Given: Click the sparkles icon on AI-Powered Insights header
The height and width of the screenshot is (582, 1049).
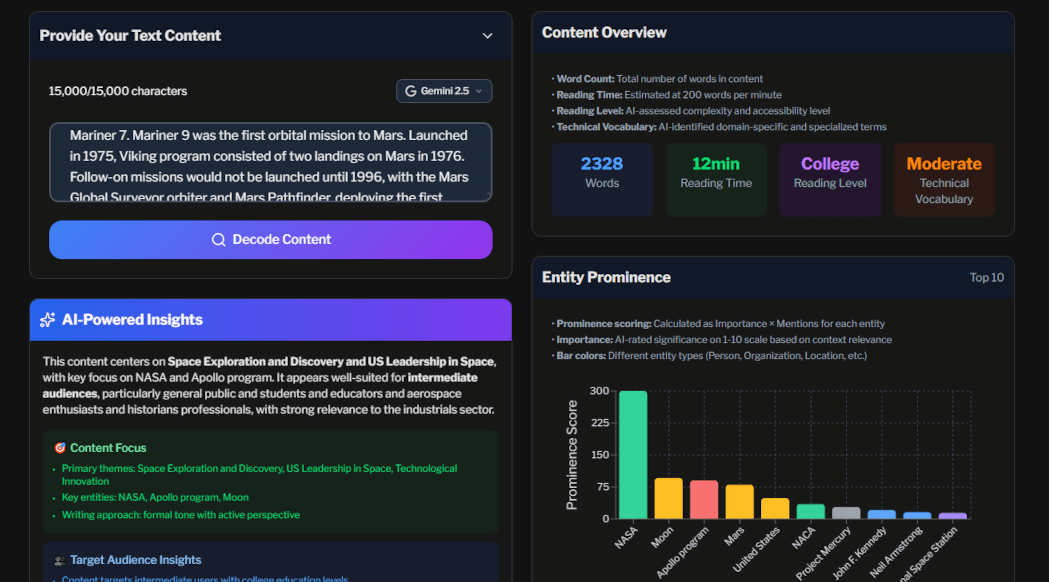Looking at the screenshot, I should point(47,319).
